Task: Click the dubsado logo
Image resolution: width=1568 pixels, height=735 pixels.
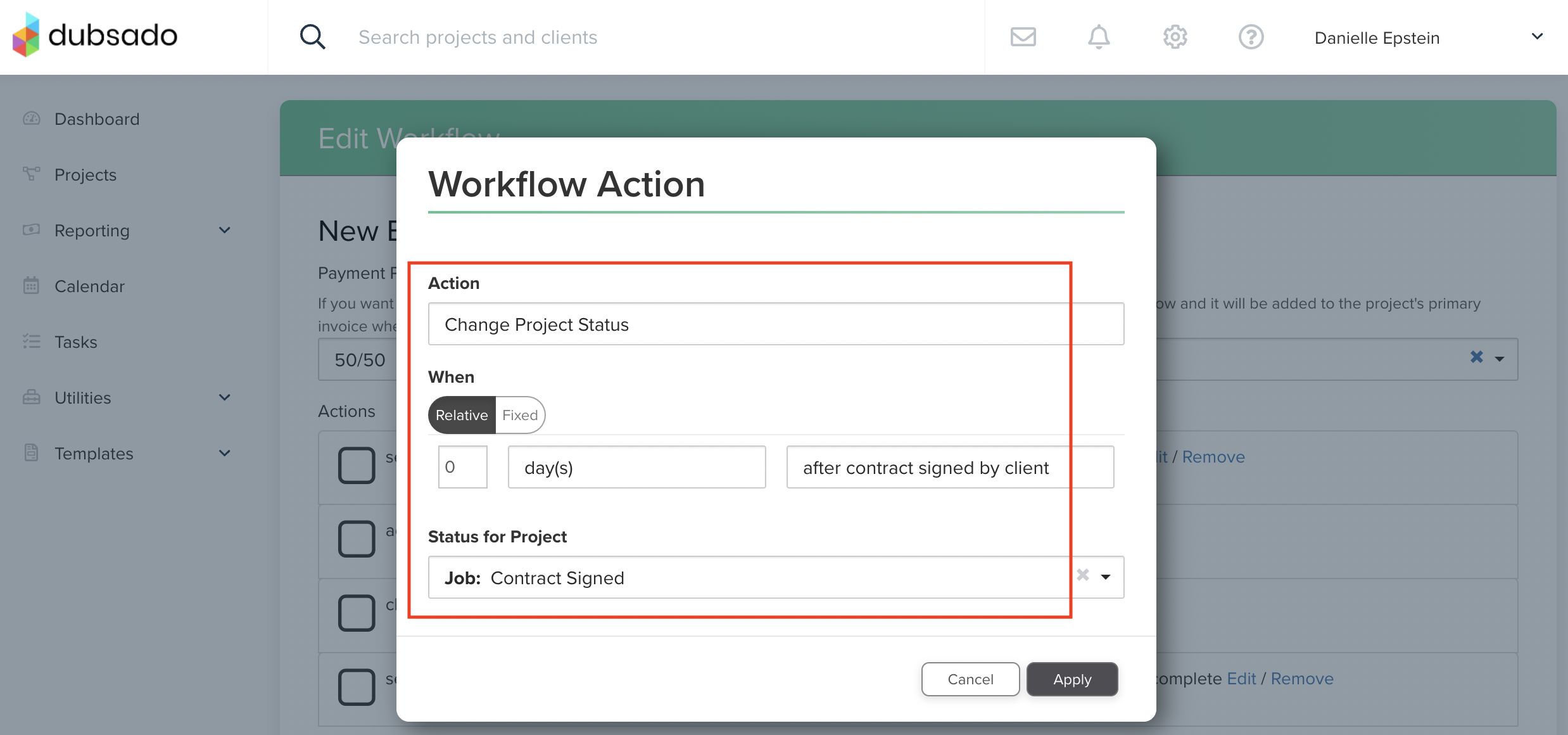Action: tap(95, 35)
